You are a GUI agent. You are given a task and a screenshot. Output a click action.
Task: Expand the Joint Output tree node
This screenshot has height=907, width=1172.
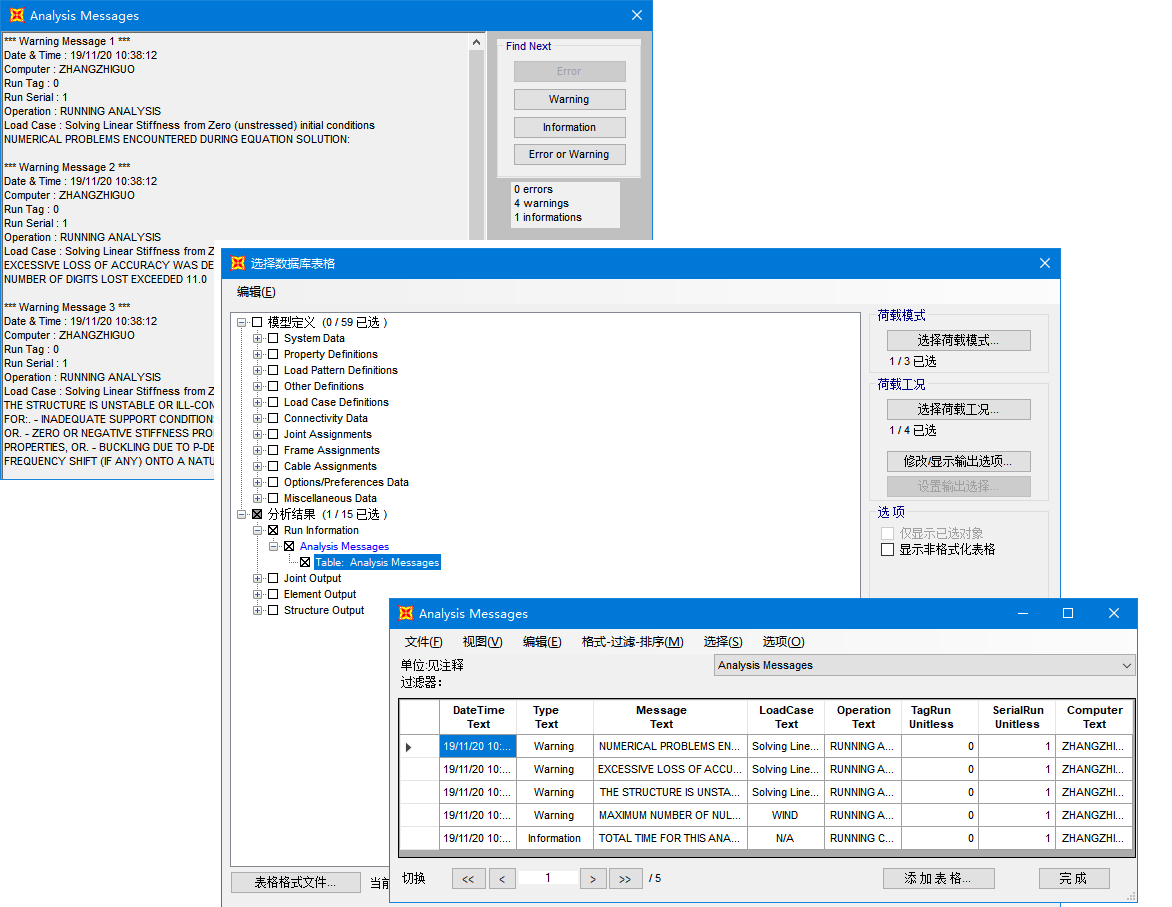[x=257, y=578]
